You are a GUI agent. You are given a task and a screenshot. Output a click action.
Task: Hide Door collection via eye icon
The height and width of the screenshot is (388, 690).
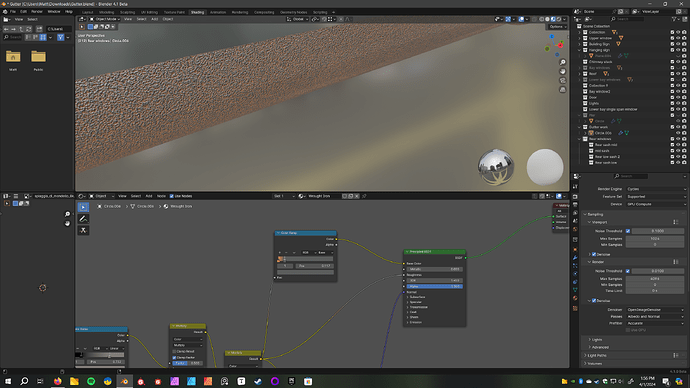tap(678, 97)
